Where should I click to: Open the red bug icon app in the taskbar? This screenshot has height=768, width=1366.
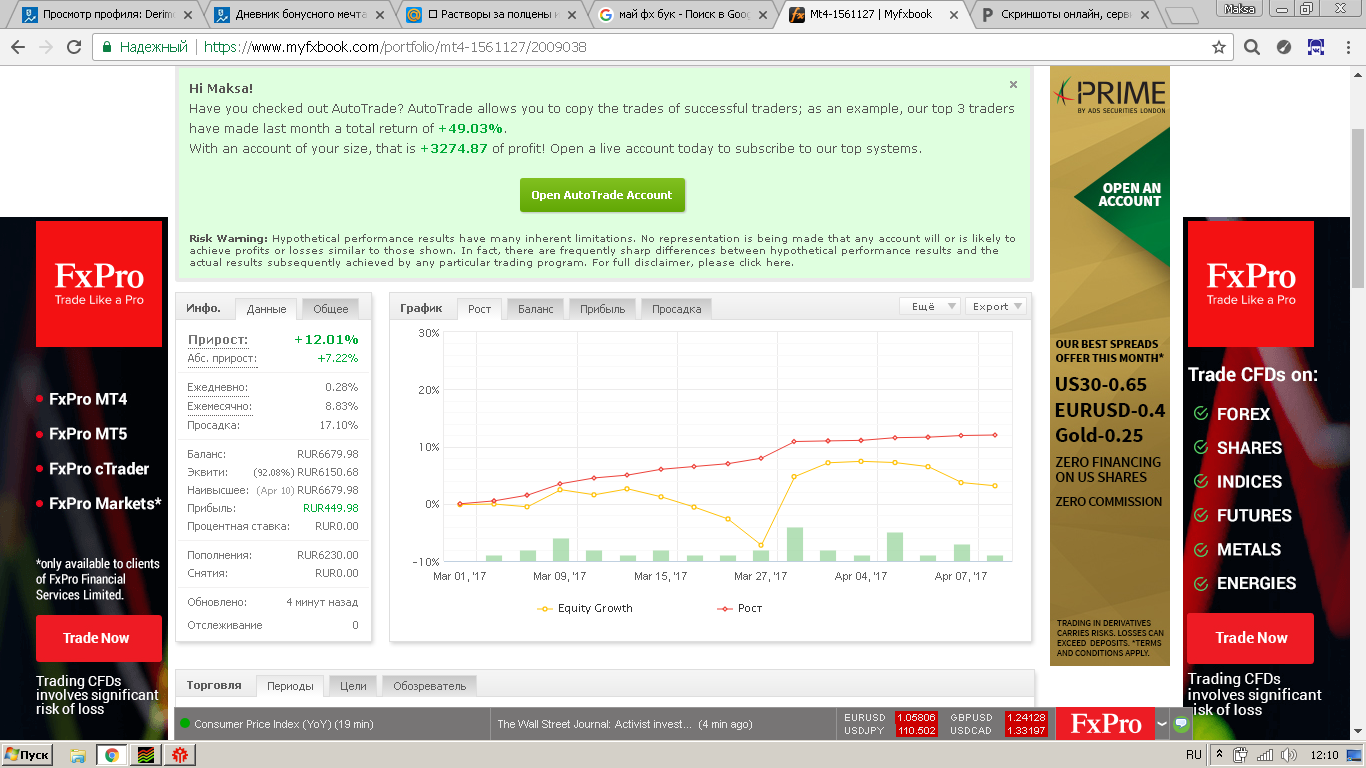coord(180,755)
